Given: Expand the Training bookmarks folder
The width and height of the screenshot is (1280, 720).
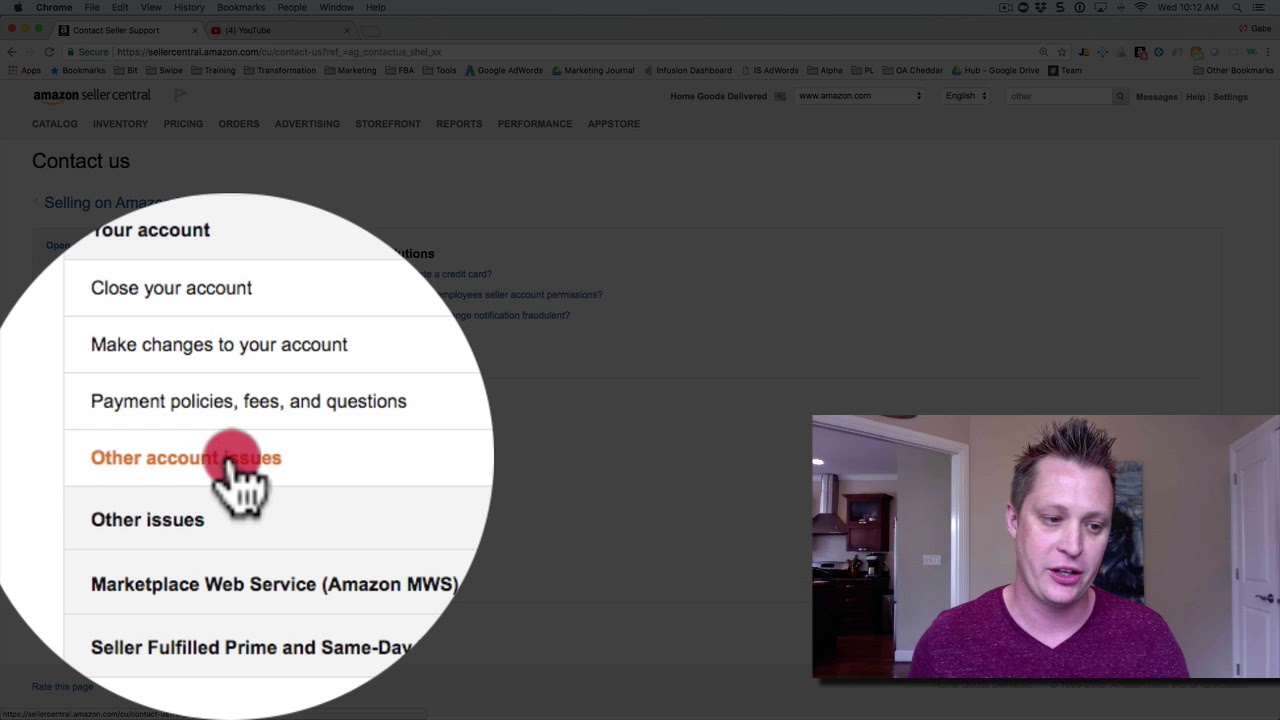Looking at the screenshot, I should coord(213,71).
